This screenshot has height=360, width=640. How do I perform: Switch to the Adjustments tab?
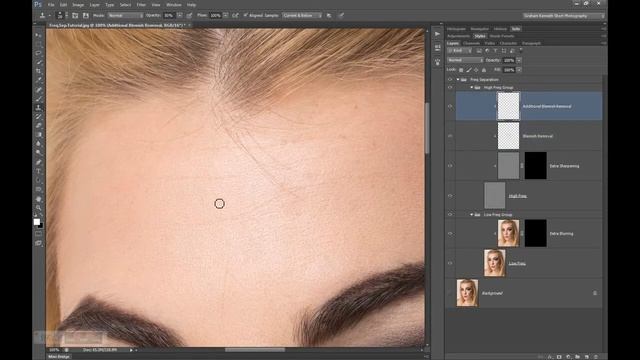coord(458,36)
